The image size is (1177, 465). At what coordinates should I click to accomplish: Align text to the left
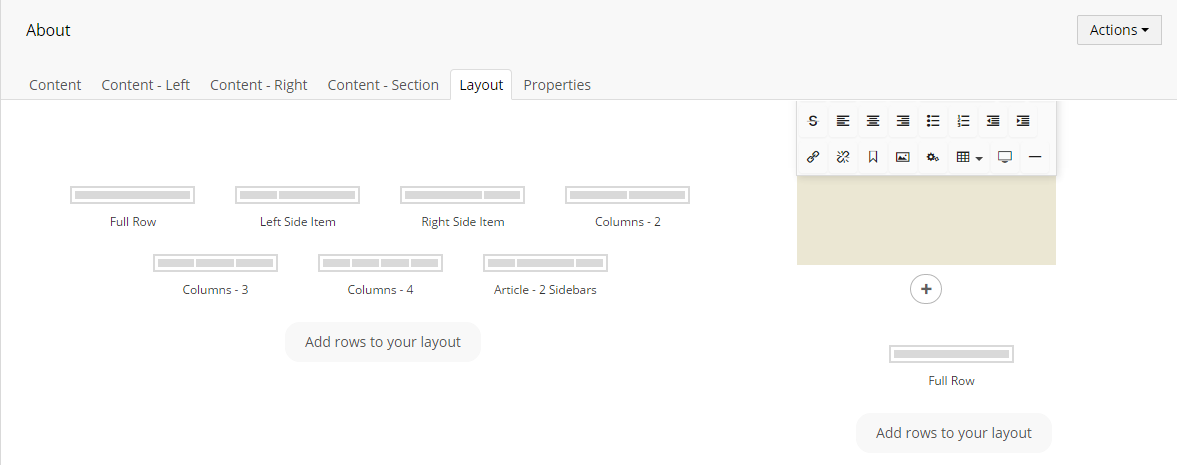843,121
